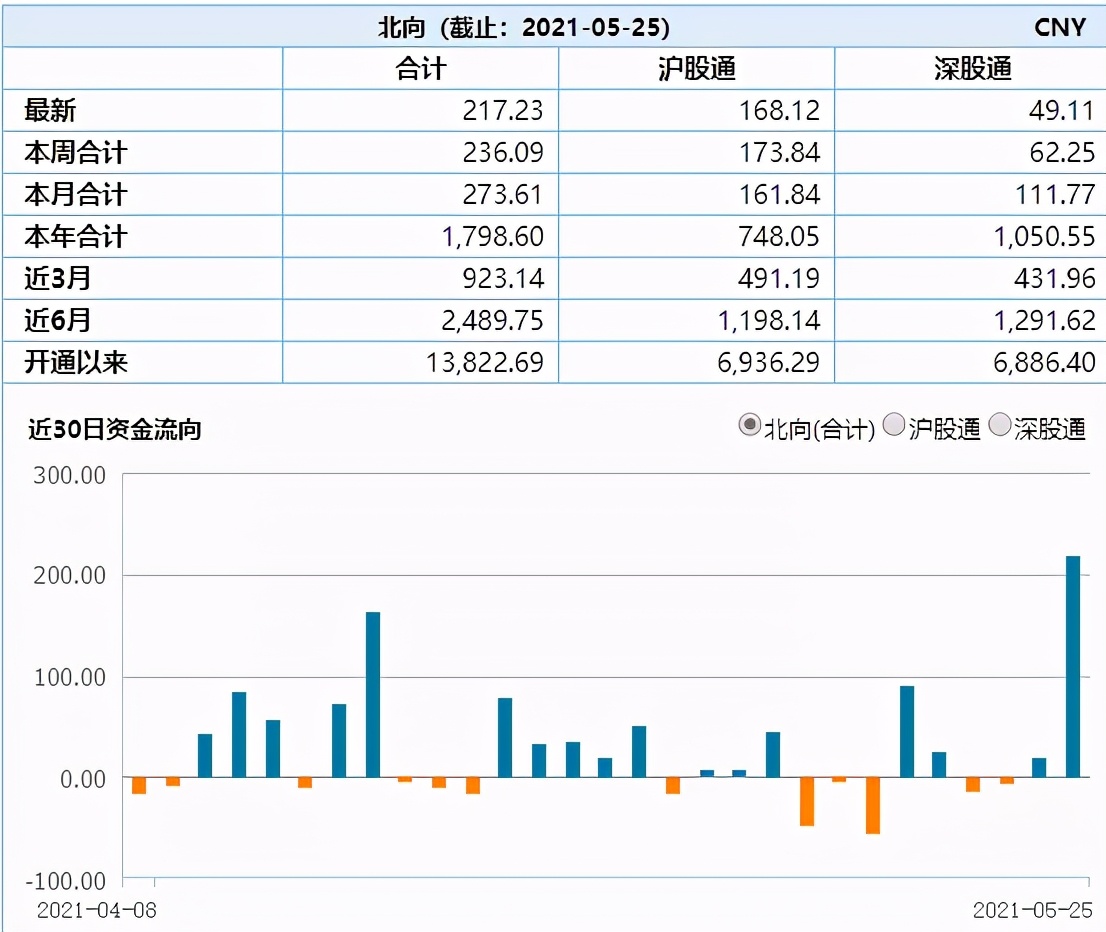1106x932 pixels.
Task: Click the 最新 row label
Action: point(50,110)
